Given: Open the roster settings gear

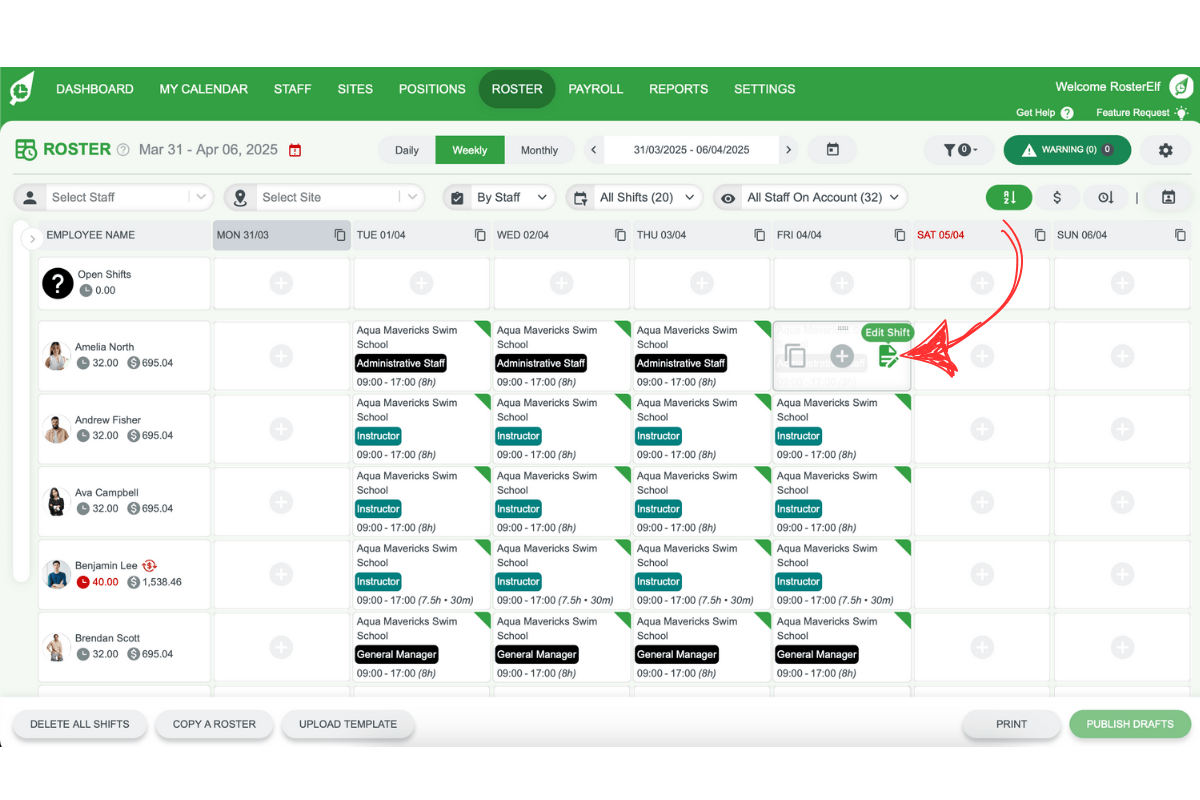Looking at the screenshot, I should pos(1166,149).
